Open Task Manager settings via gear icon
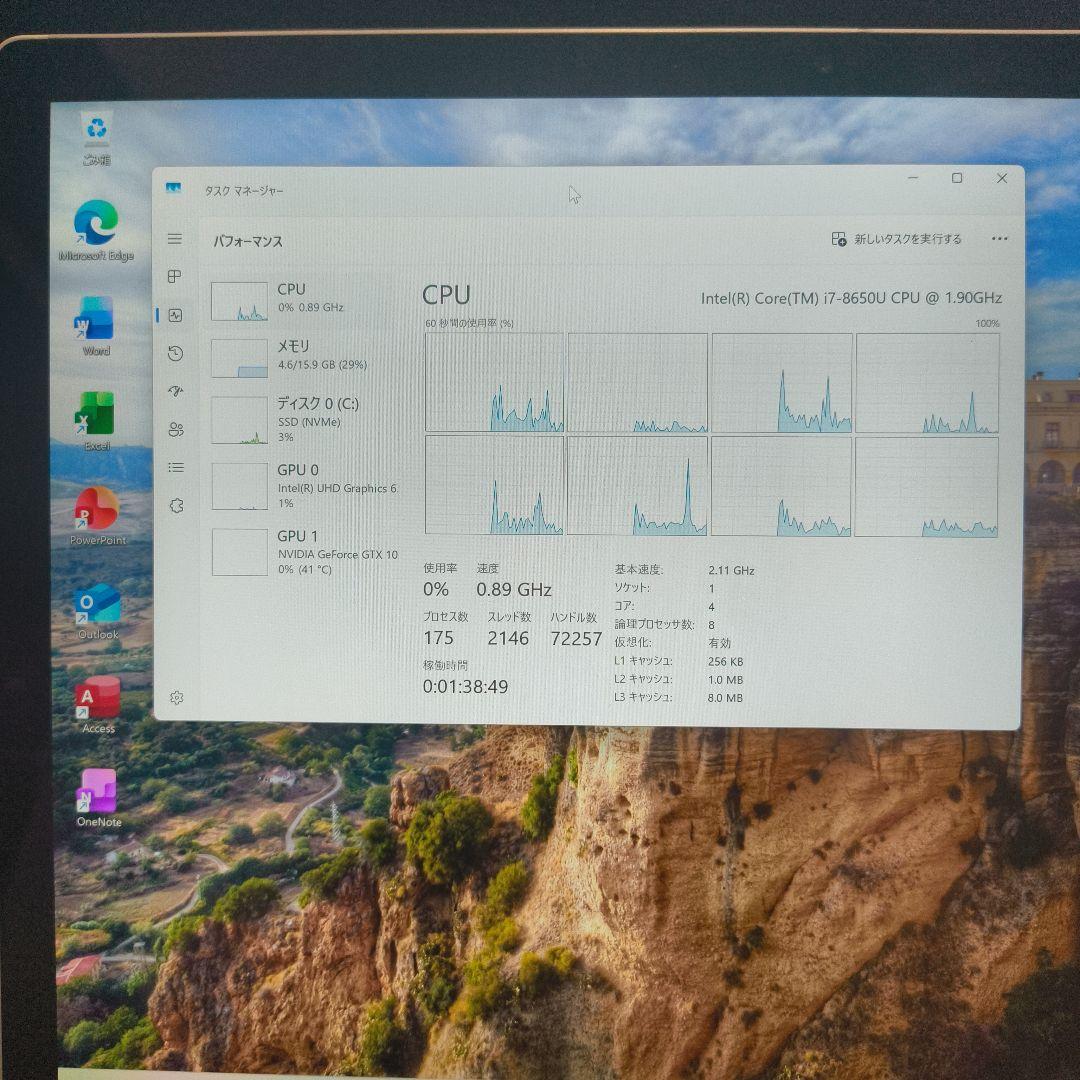 pyautogui.click(x=175, y=697)
